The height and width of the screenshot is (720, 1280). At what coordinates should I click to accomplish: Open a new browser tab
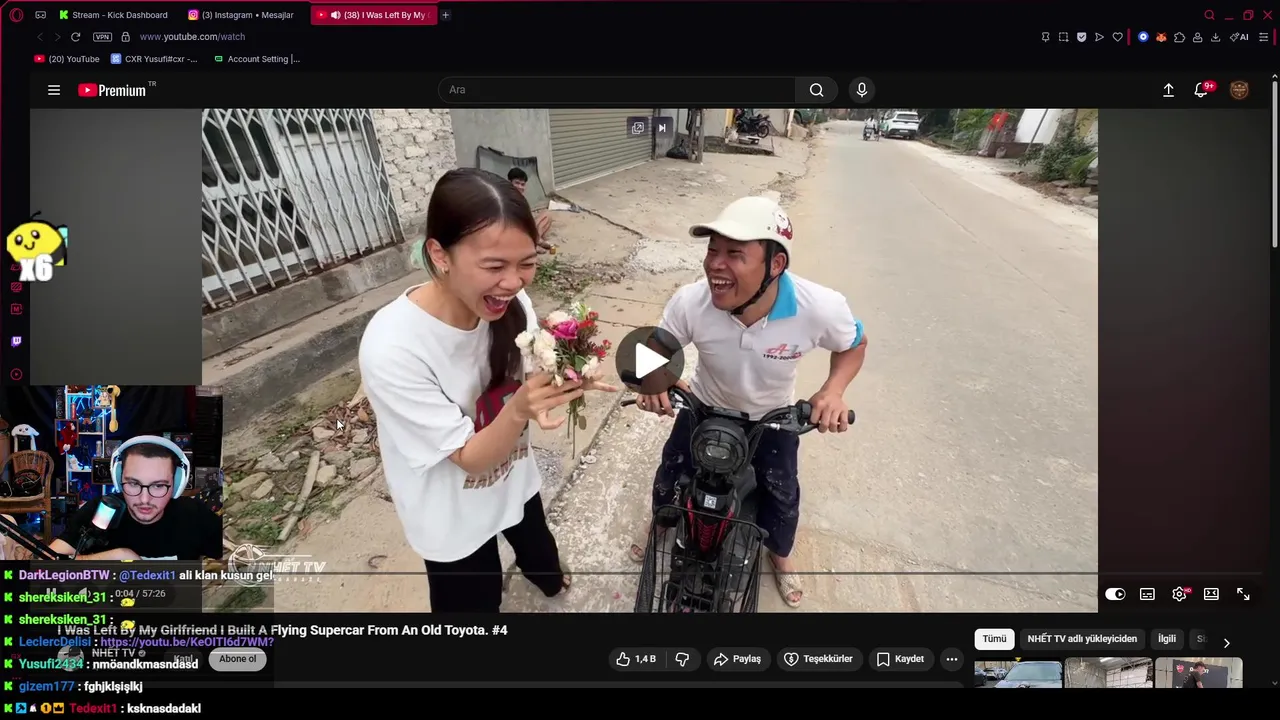(446, 15)
